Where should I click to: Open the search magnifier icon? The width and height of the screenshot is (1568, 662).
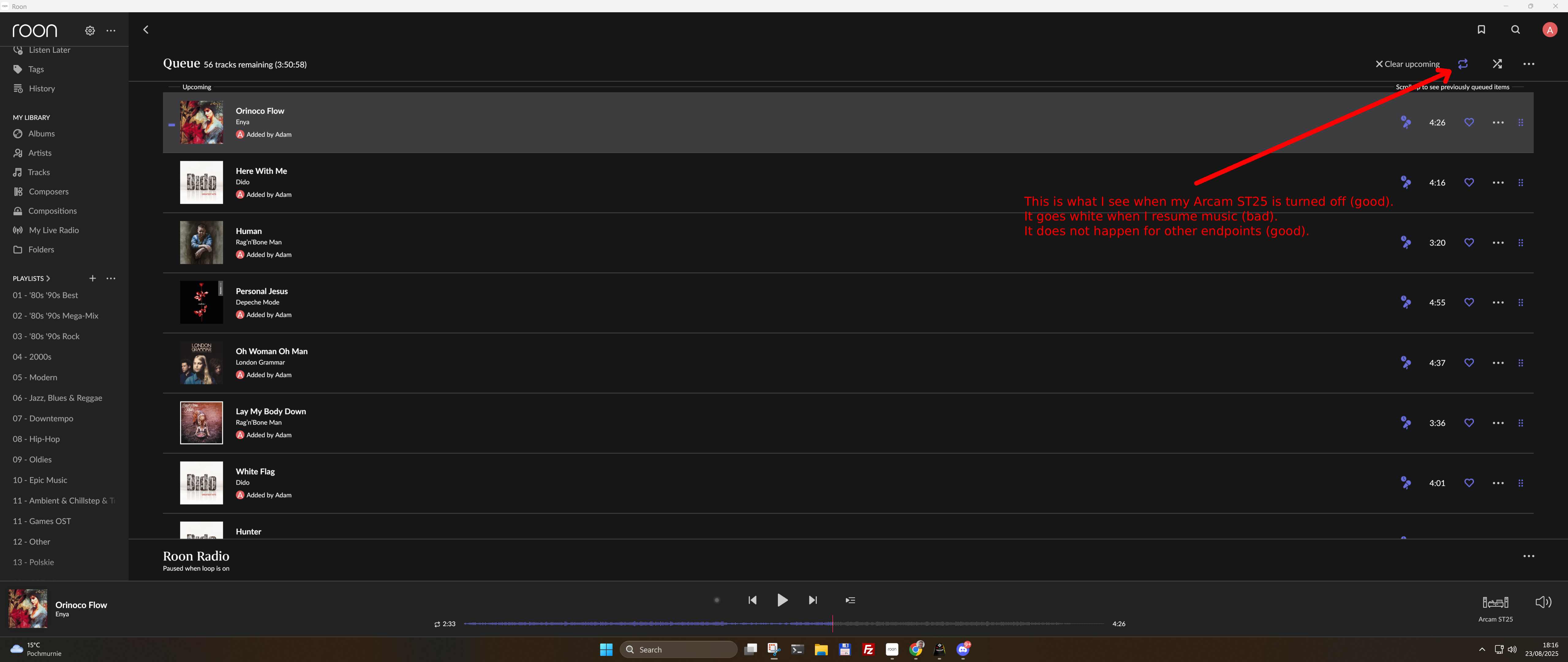(x=1515, y=30)
